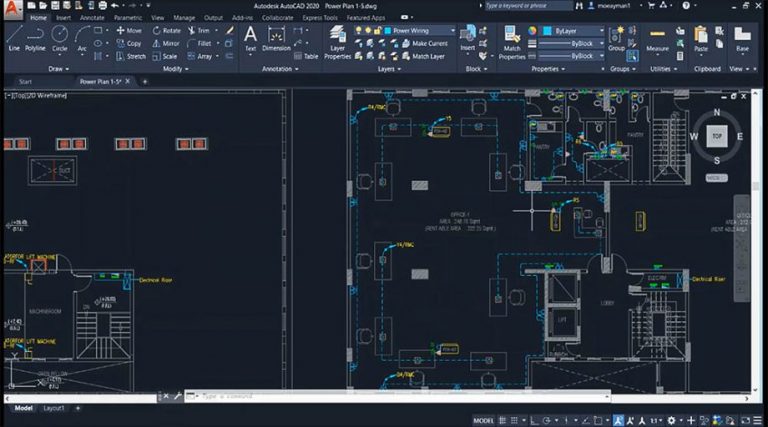Screen dimensions: 768x427
Task: Select the Text annotation tool
Action: (250, 39)
